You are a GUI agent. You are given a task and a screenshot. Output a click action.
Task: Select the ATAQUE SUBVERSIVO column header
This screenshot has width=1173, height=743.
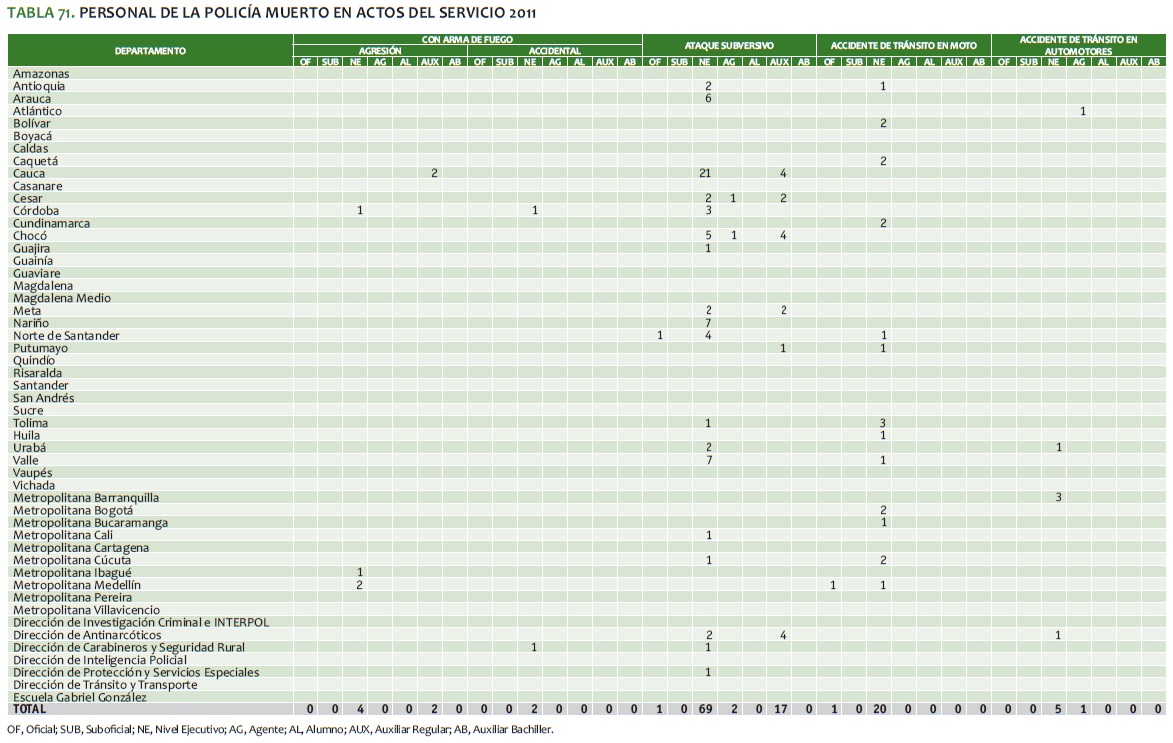pyautogui.click(x=729, y=45)
